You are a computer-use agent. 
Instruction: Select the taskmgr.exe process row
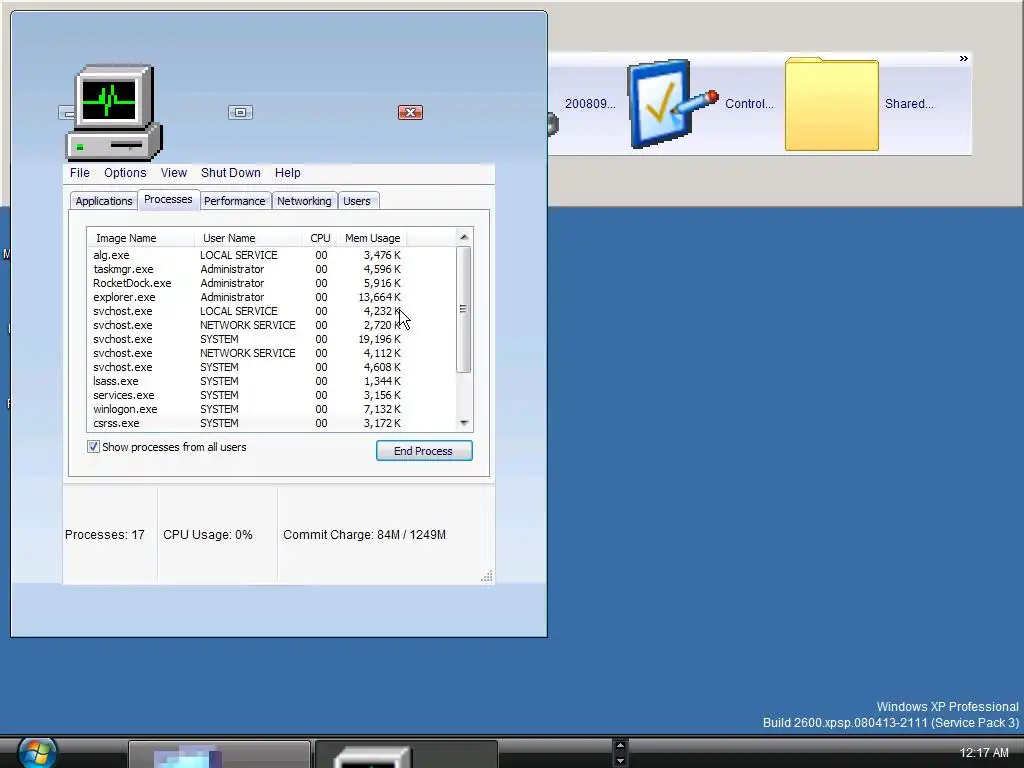[247, 269]
